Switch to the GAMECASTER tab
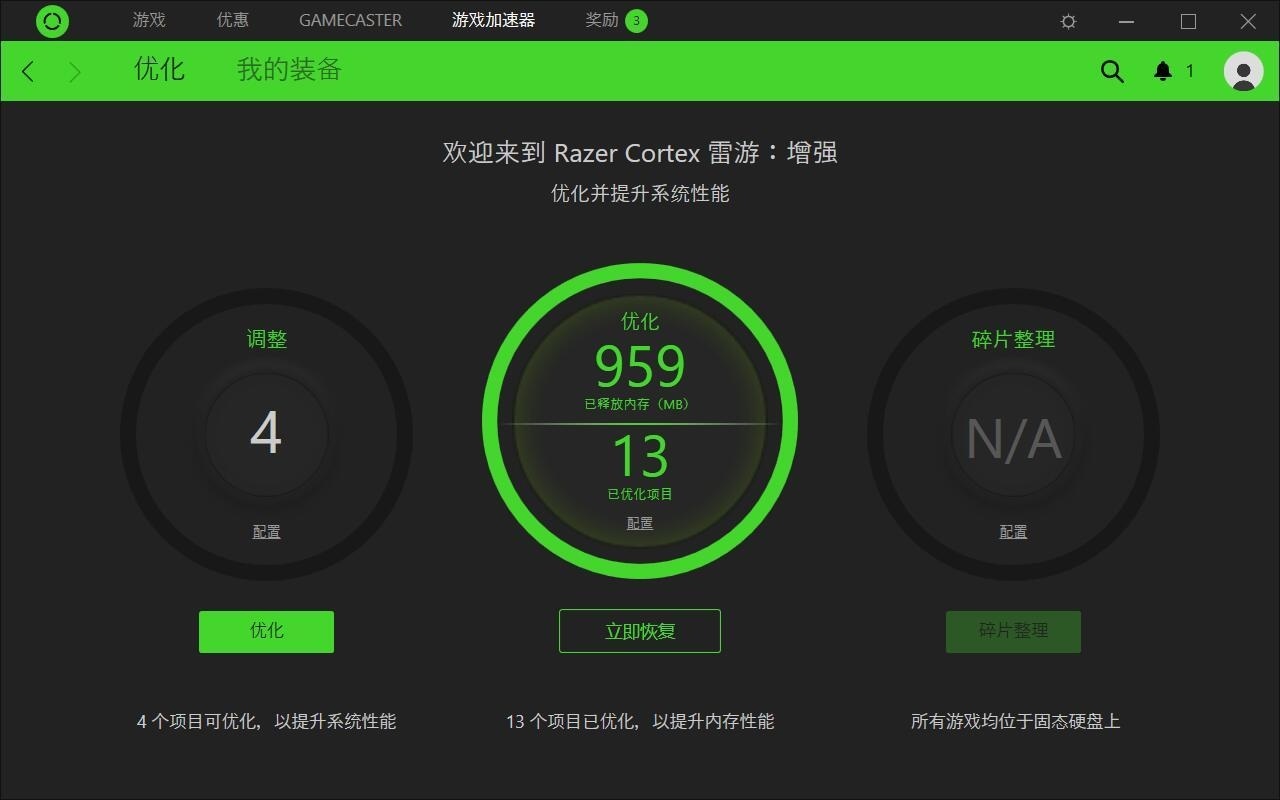Screen dimensions: 1280x800 (351, 20)
